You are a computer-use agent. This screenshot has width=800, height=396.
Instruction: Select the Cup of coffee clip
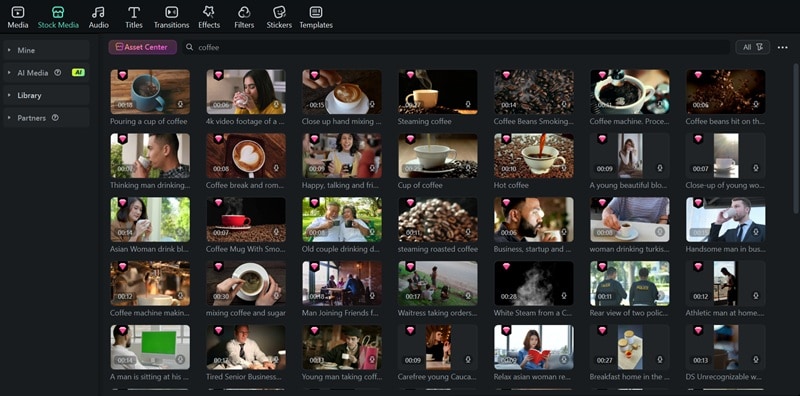point(438,156)
